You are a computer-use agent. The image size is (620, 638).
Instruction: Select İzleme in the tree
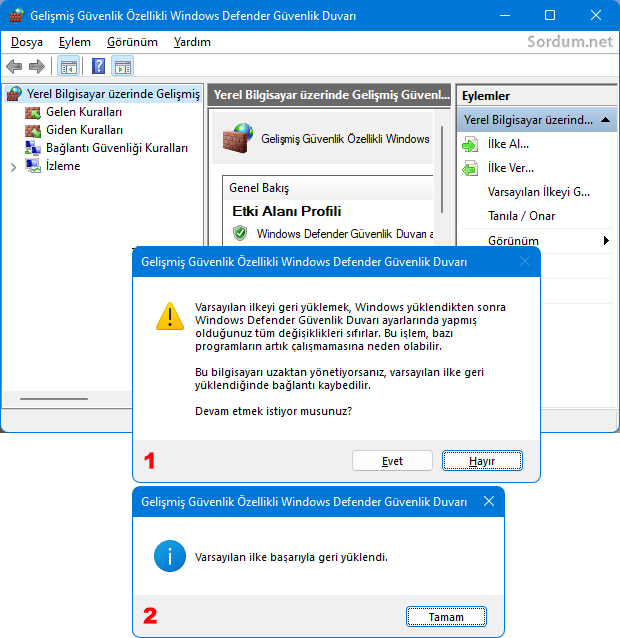click(63, 166)
